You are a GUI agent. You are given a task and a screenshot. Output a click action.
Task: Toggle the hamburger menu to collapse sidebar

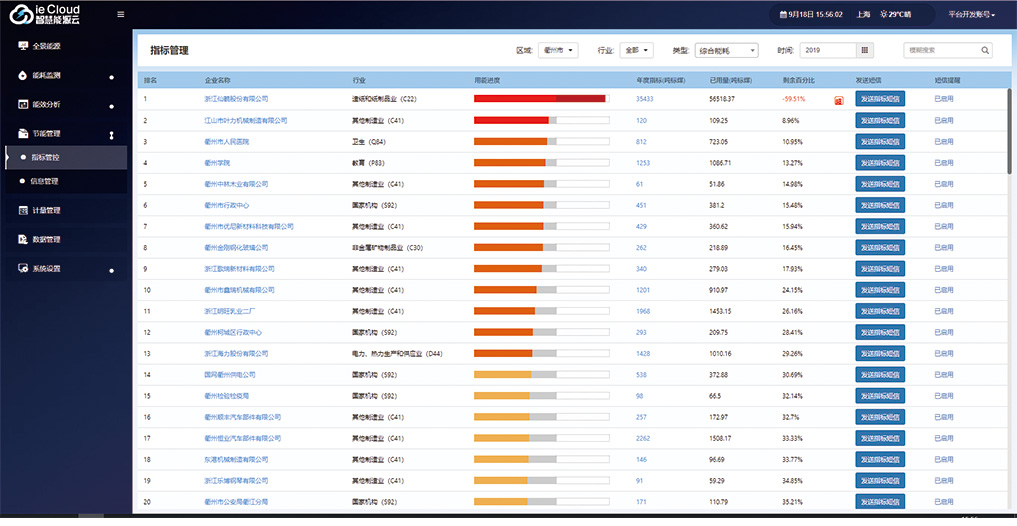click(121, 14)
